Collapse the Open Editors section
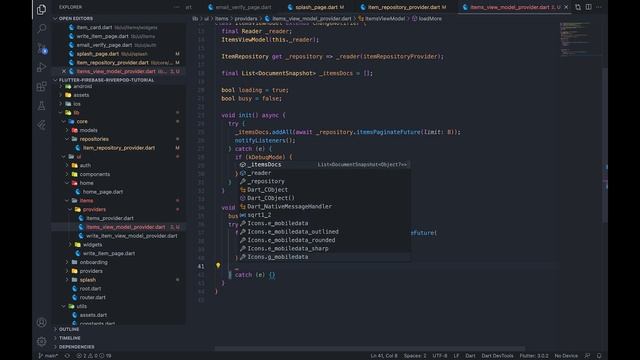 (x=76, y=19)
